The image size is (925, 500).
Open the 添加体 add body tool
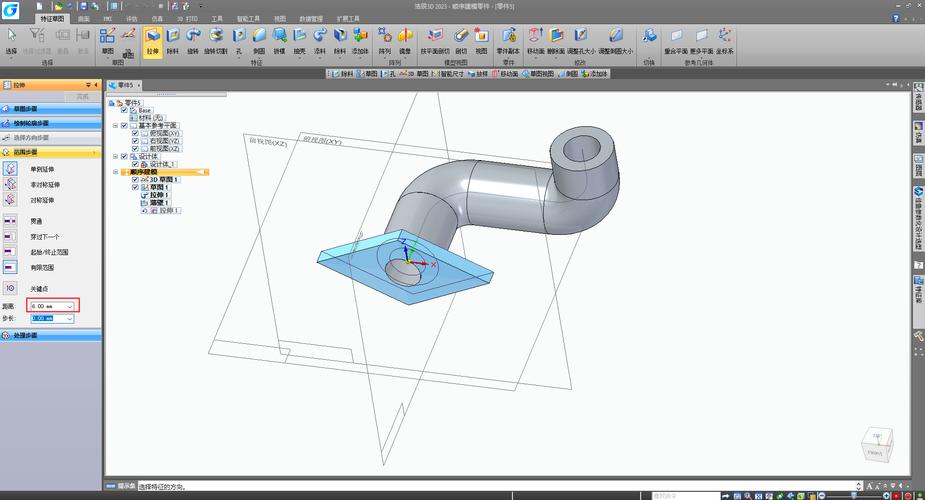coord(360,41)
